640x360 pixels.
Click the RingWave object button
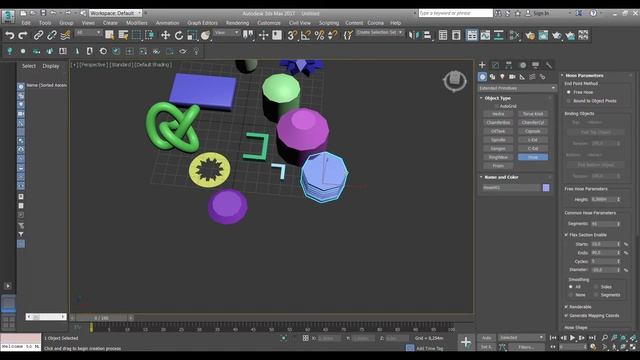tap(498, 157)
